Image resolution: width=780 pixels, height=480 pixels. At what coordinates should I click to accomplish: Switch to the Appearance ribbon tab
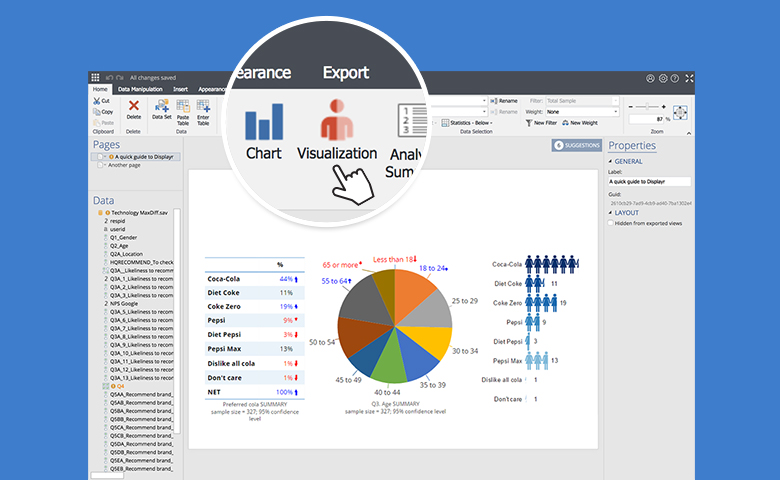[x=211, y=90]
